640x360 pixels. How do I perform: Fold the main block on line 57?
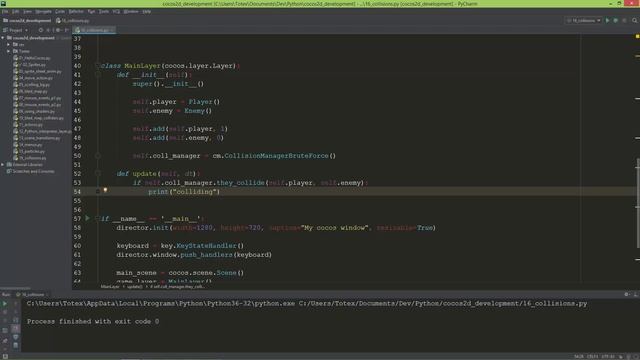[x=98, y=218]
